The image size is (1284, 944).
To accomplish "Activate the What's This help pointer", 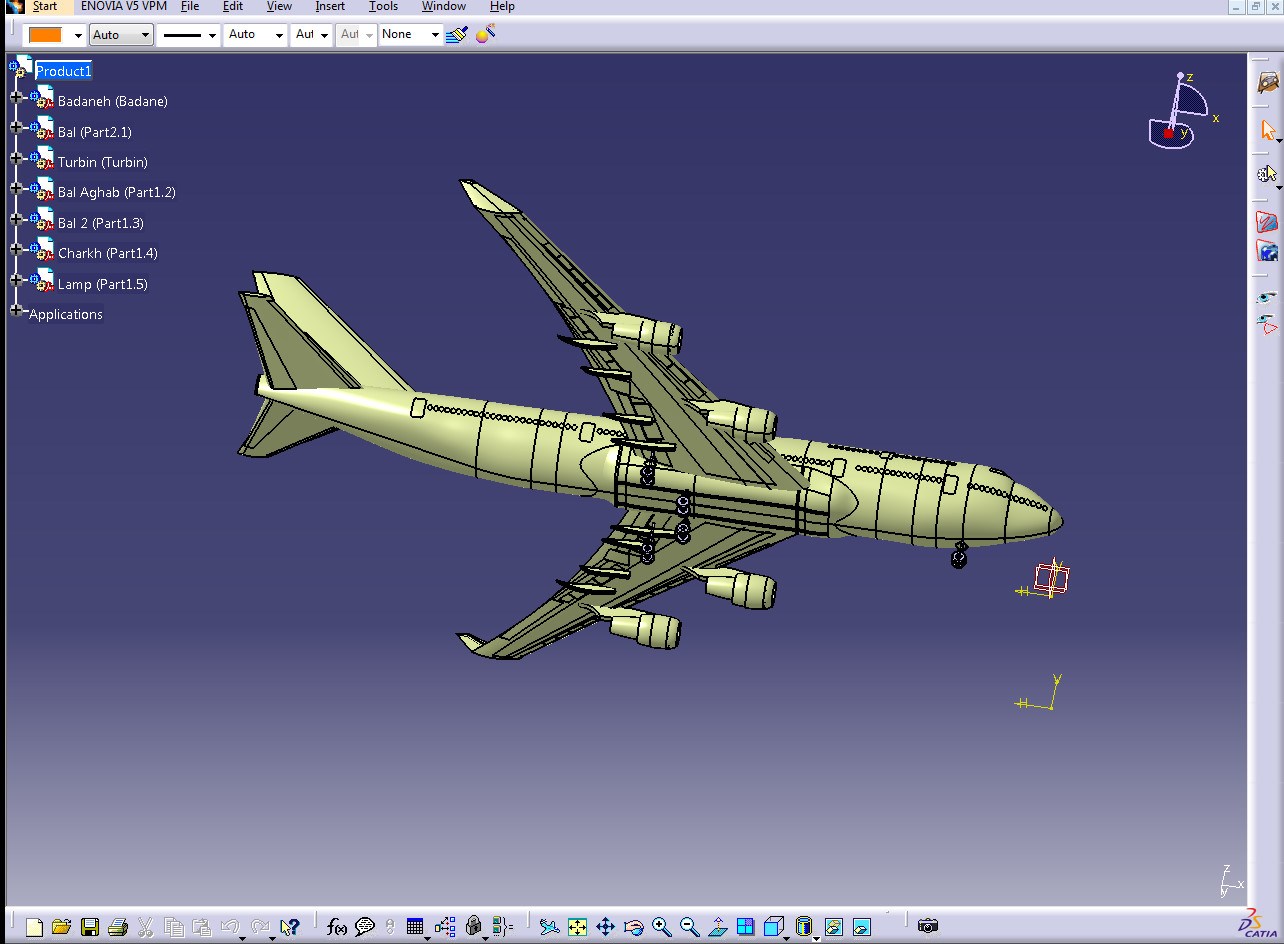I will [x=290, y=927].
